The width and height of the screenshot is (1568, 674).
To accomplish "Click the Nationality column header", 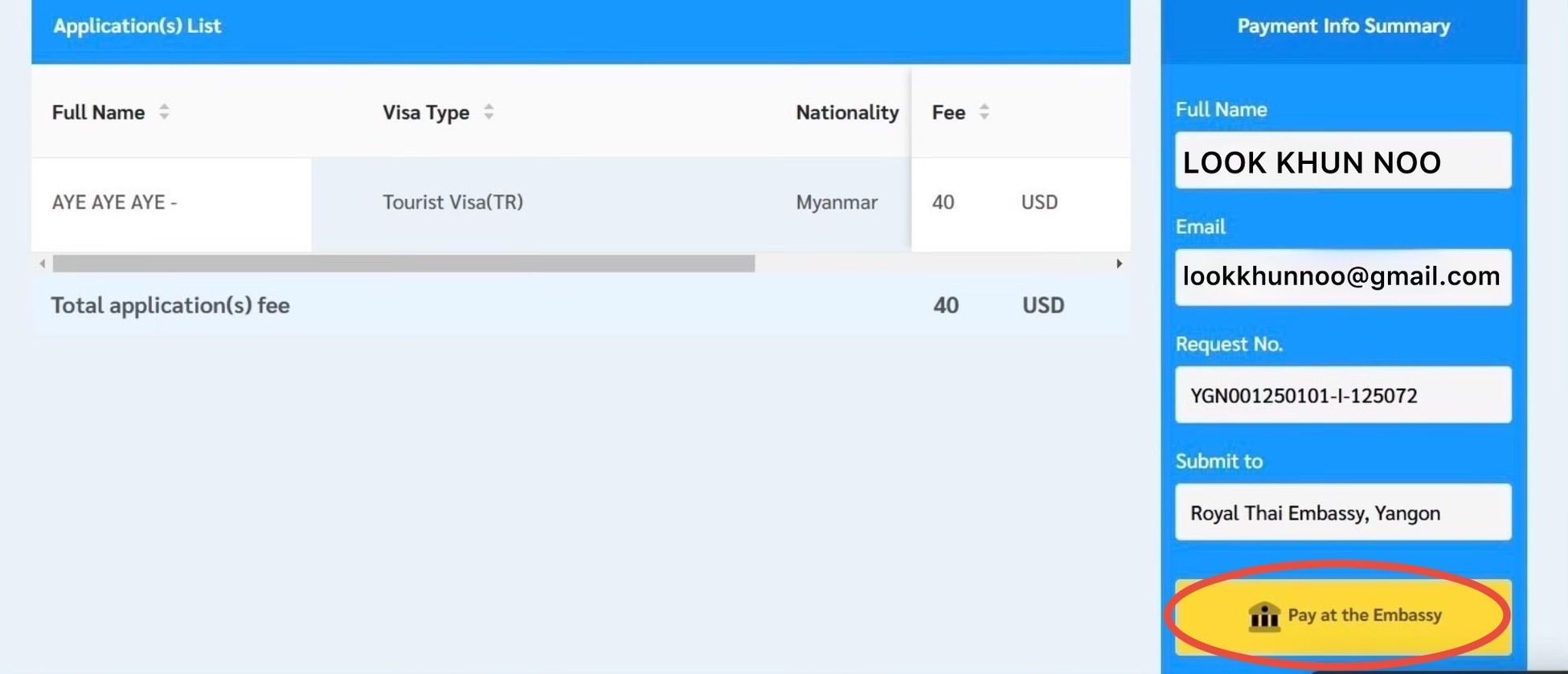I will pyautogui.click(x=847, y=112).
